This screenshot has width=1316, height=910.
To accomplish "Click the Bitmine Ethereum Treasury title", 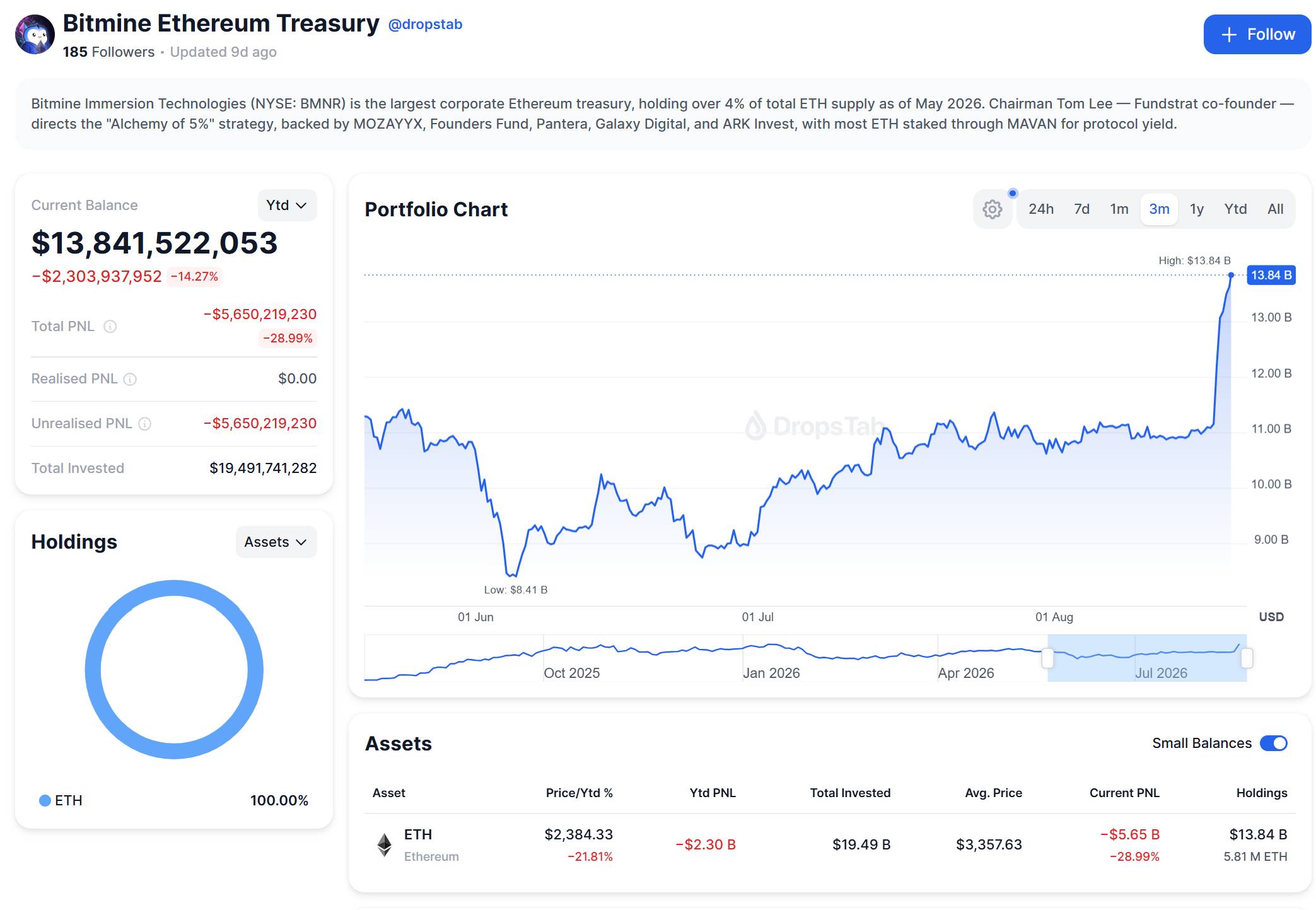I will (221, 23).
